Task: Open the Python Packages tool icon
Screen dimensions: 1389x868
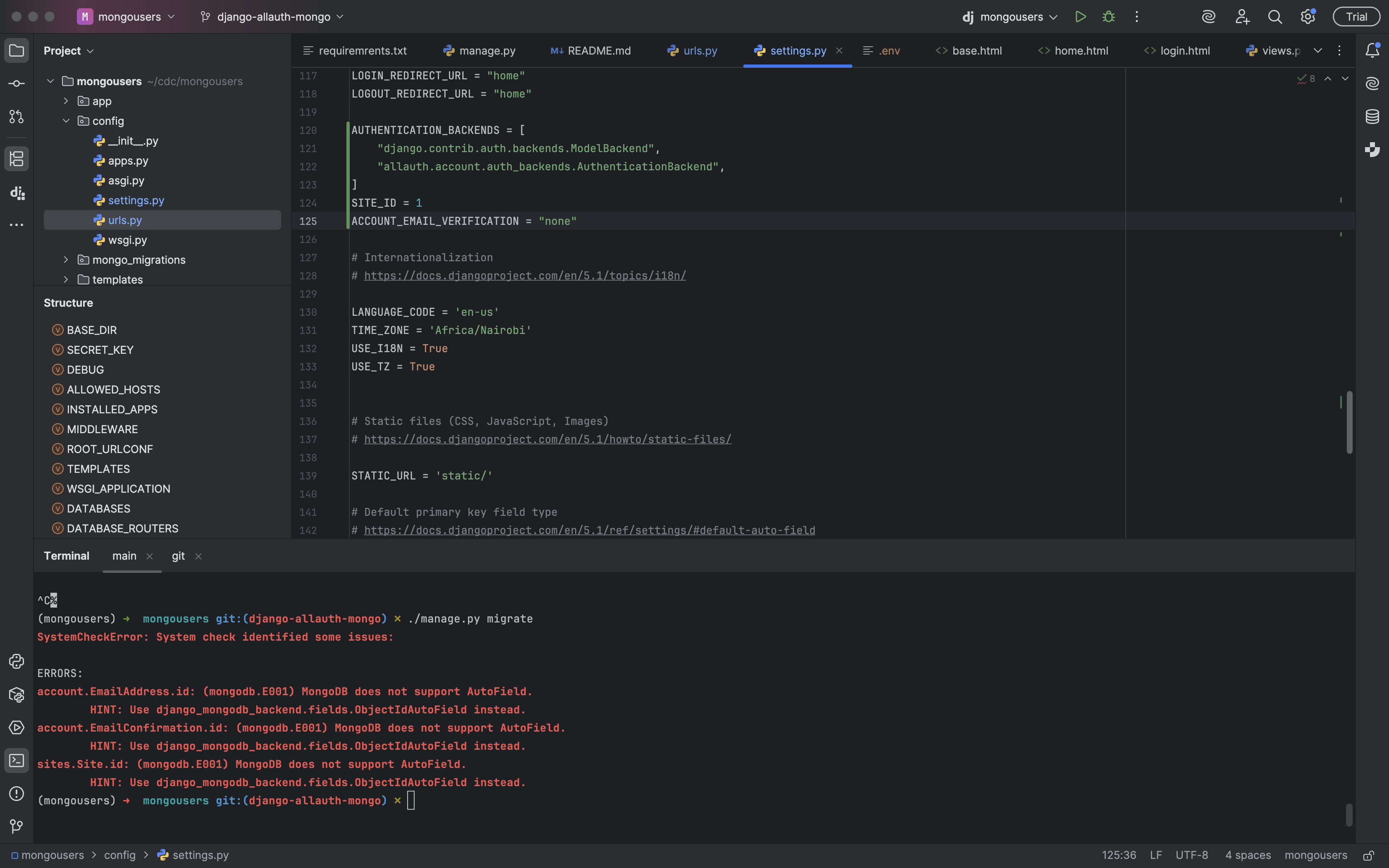Action: pyautogui.click(x=17, y=695)
